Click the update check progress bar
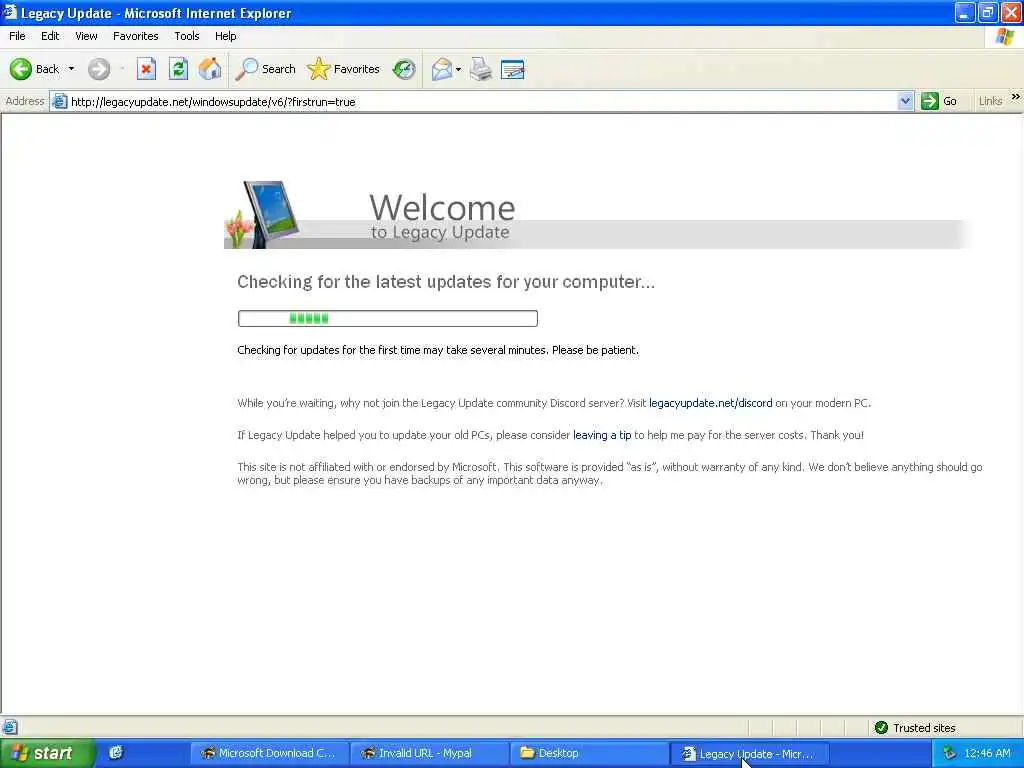 point(387,319)
